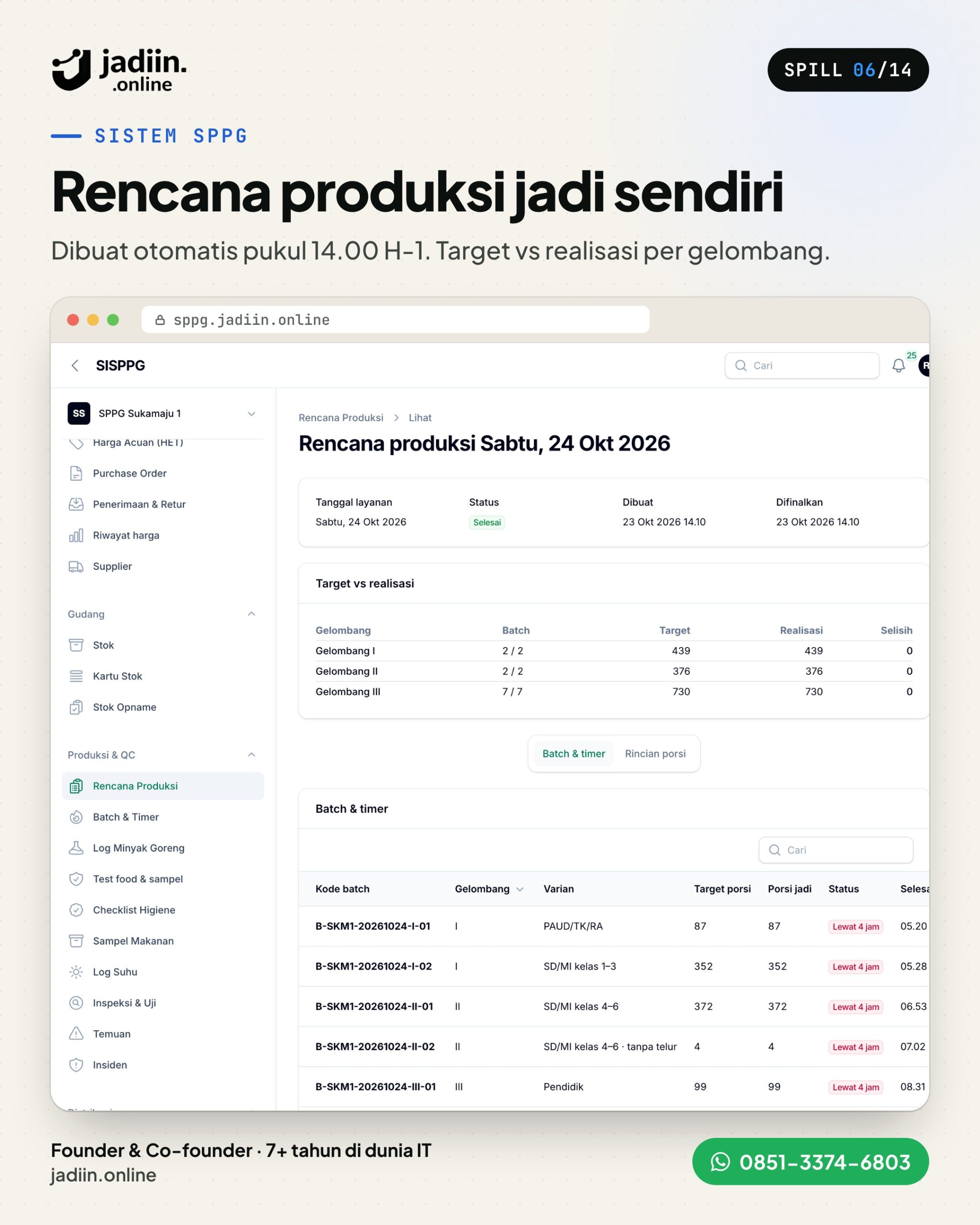Open Purchase Order in sidebar
Screen dimensions: 980x1225
point(163,473)
